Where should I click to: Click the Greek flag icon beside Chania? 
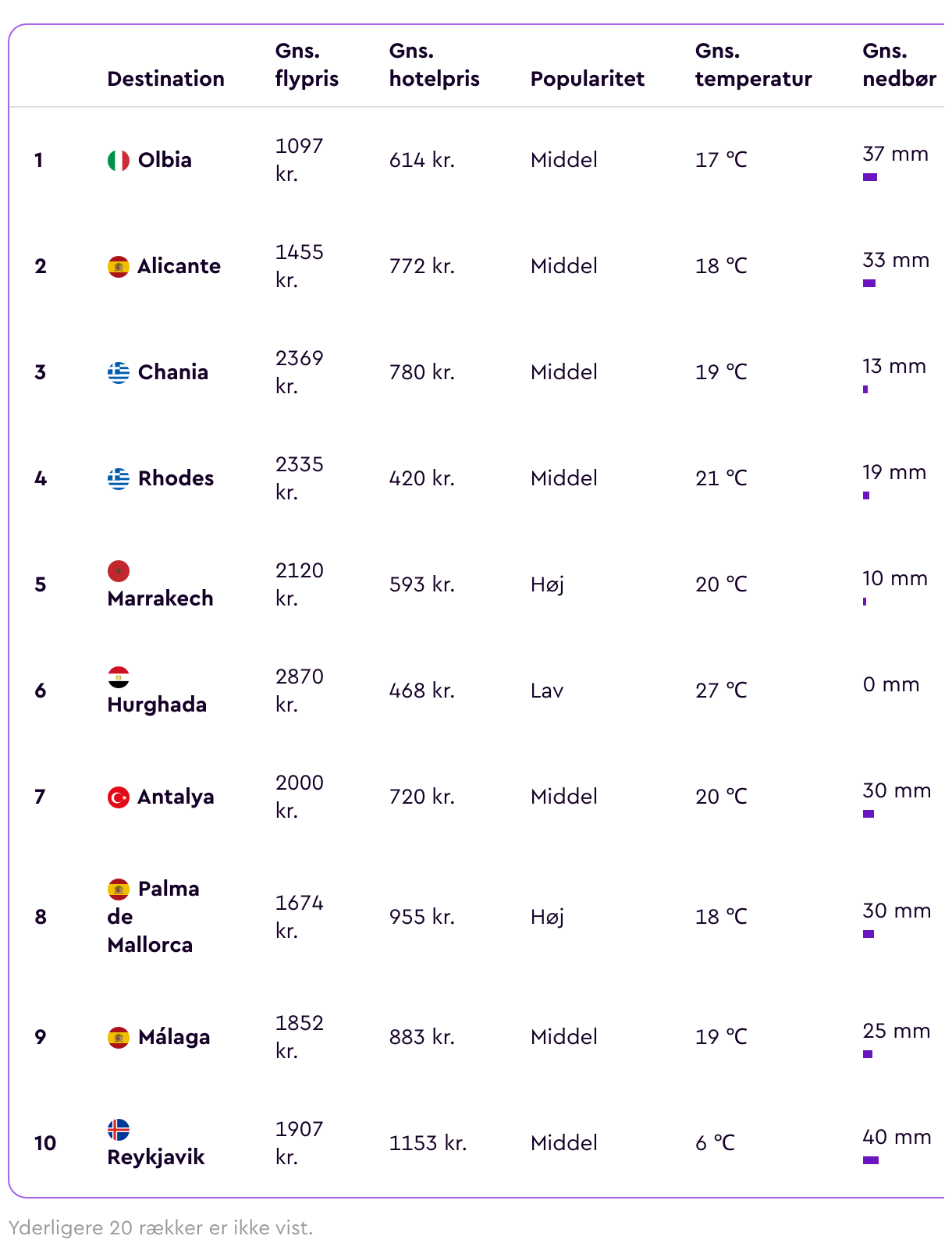(119, 373)
